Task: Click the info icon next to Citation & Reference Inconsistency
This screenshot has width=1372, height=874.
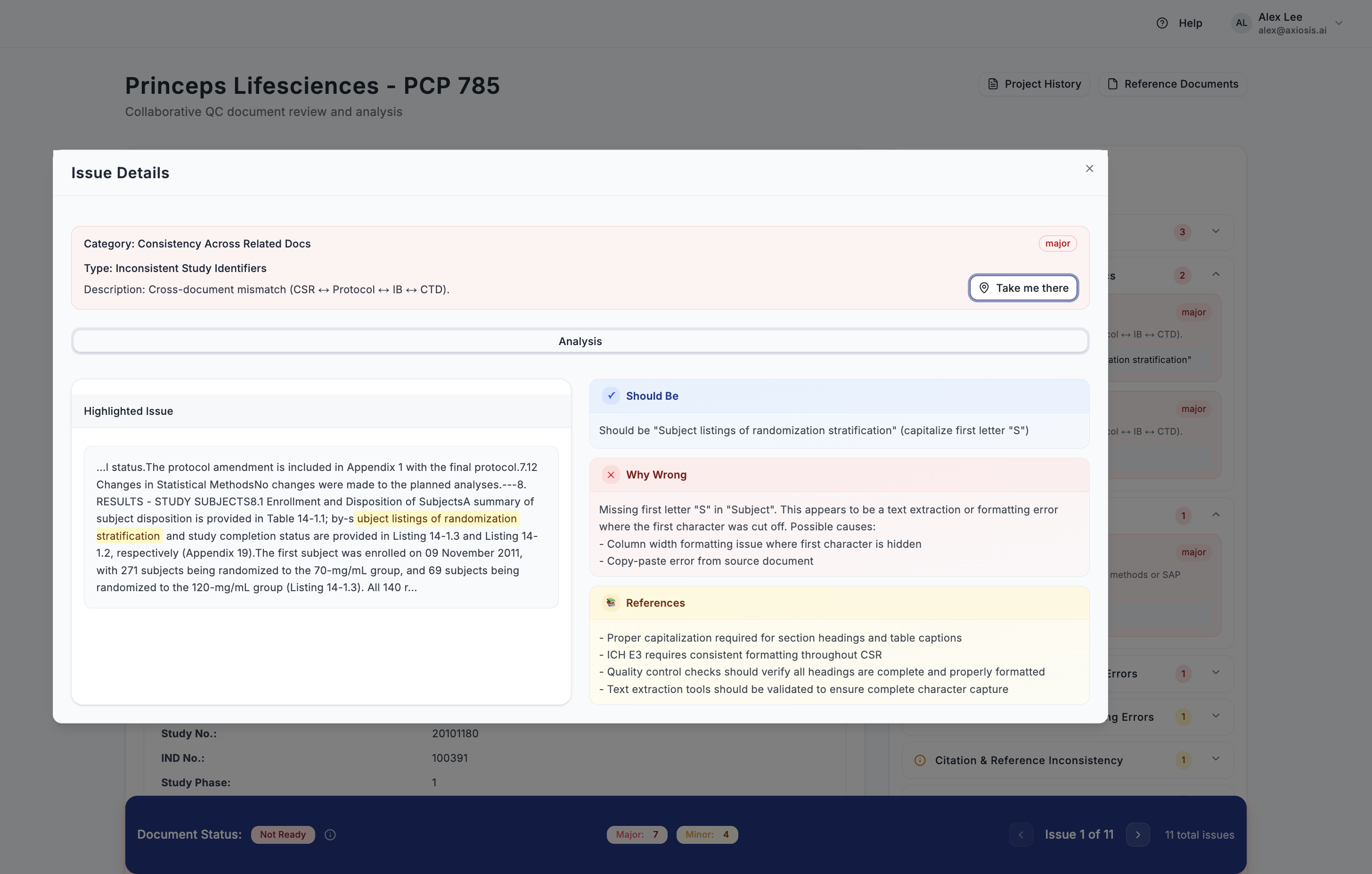Action: click(919, 760)
